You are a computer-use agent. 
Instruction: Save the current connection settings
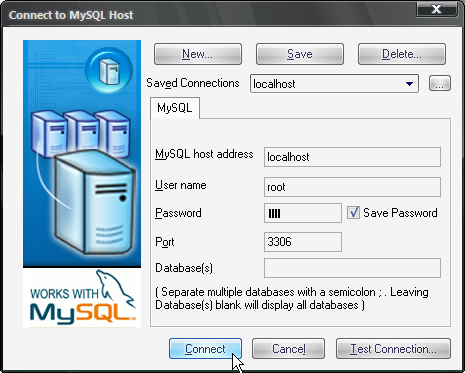click(300, 54)
